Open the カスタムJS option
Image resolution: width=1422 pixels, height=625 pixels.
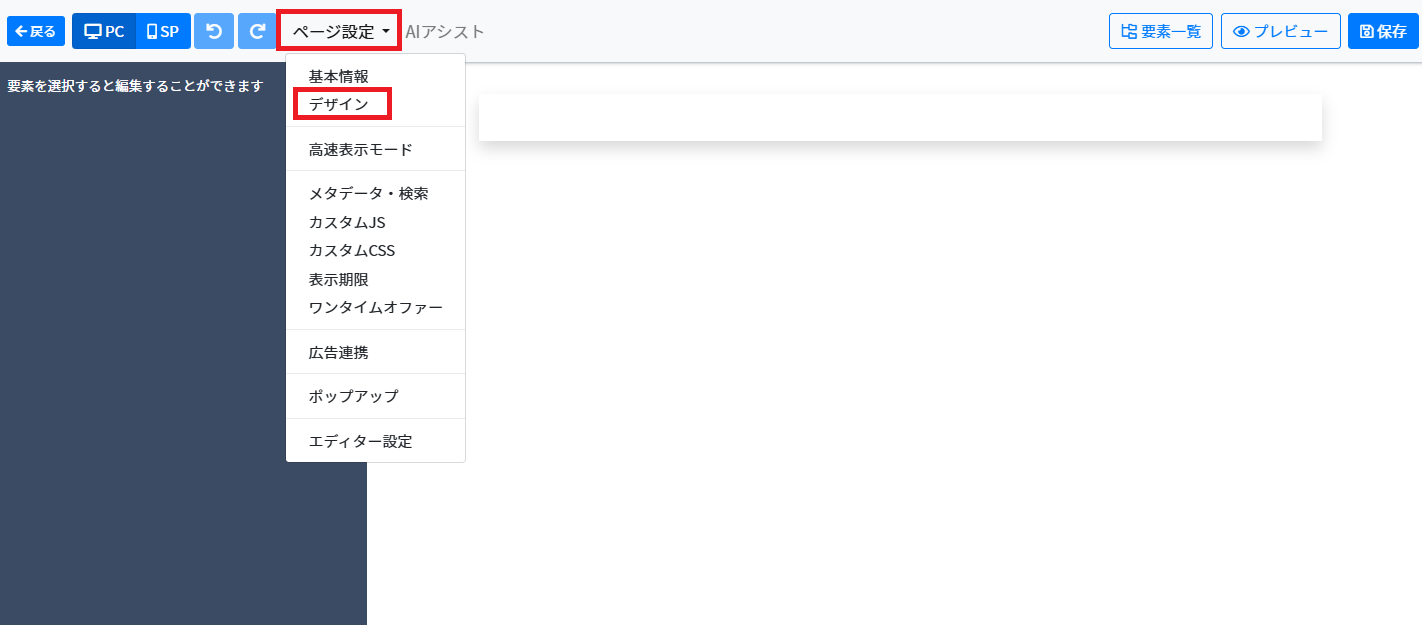click(347, 222)
